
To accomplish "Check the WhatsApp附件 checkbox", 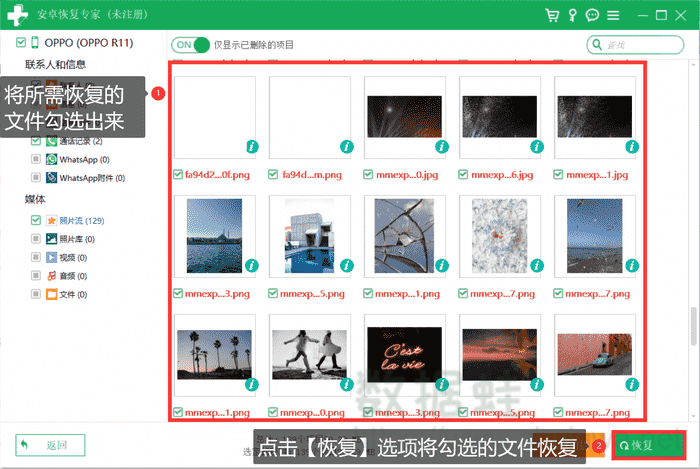I will point(36,177).
